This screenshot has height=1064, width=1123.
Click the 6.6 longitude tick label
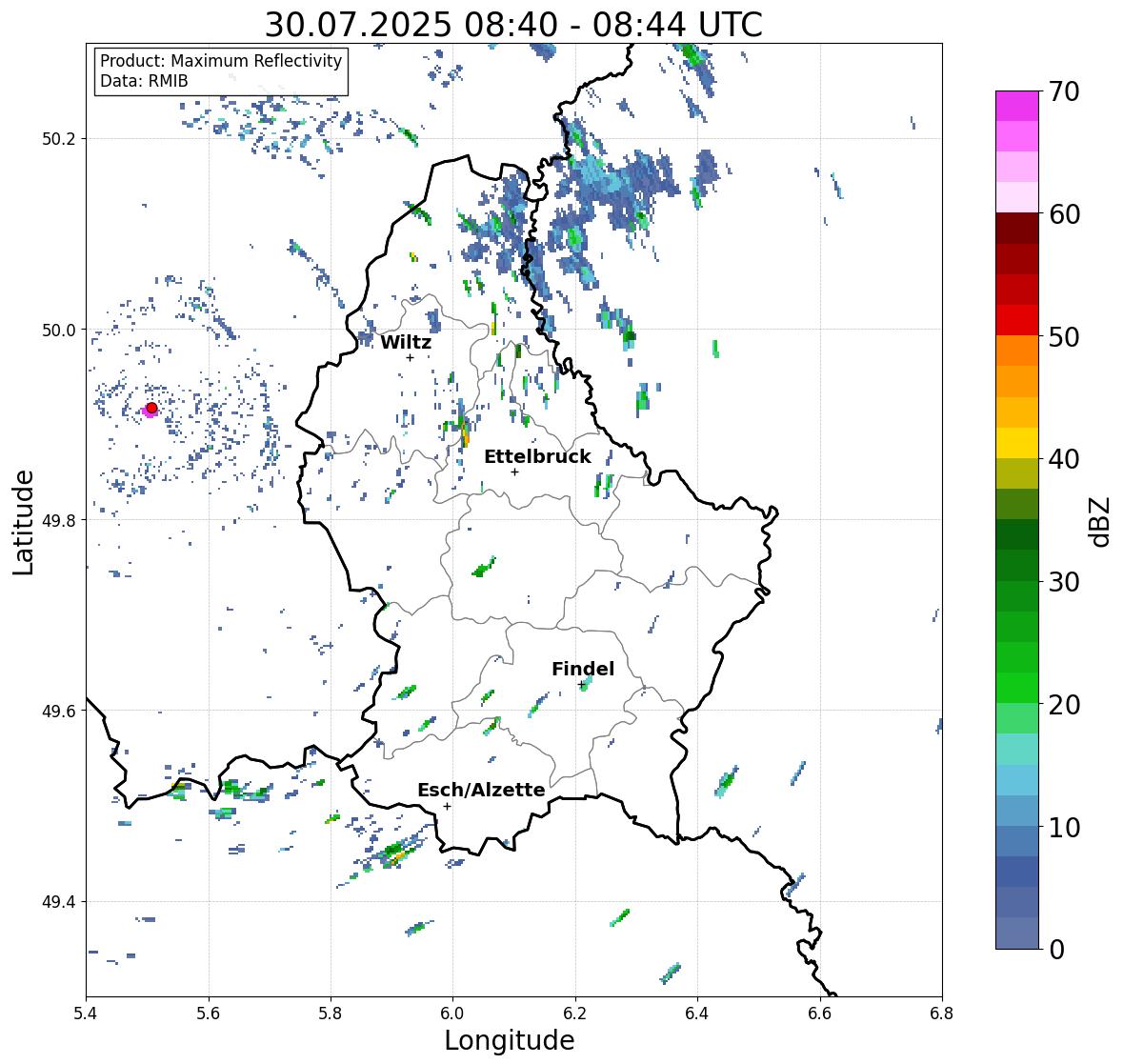pos(820,1014)
